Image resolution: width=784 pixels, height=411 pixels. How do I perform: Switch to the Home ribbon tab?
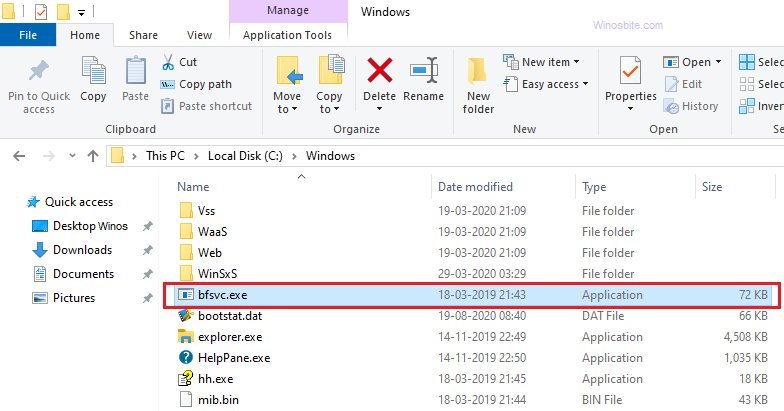[85, 35]
